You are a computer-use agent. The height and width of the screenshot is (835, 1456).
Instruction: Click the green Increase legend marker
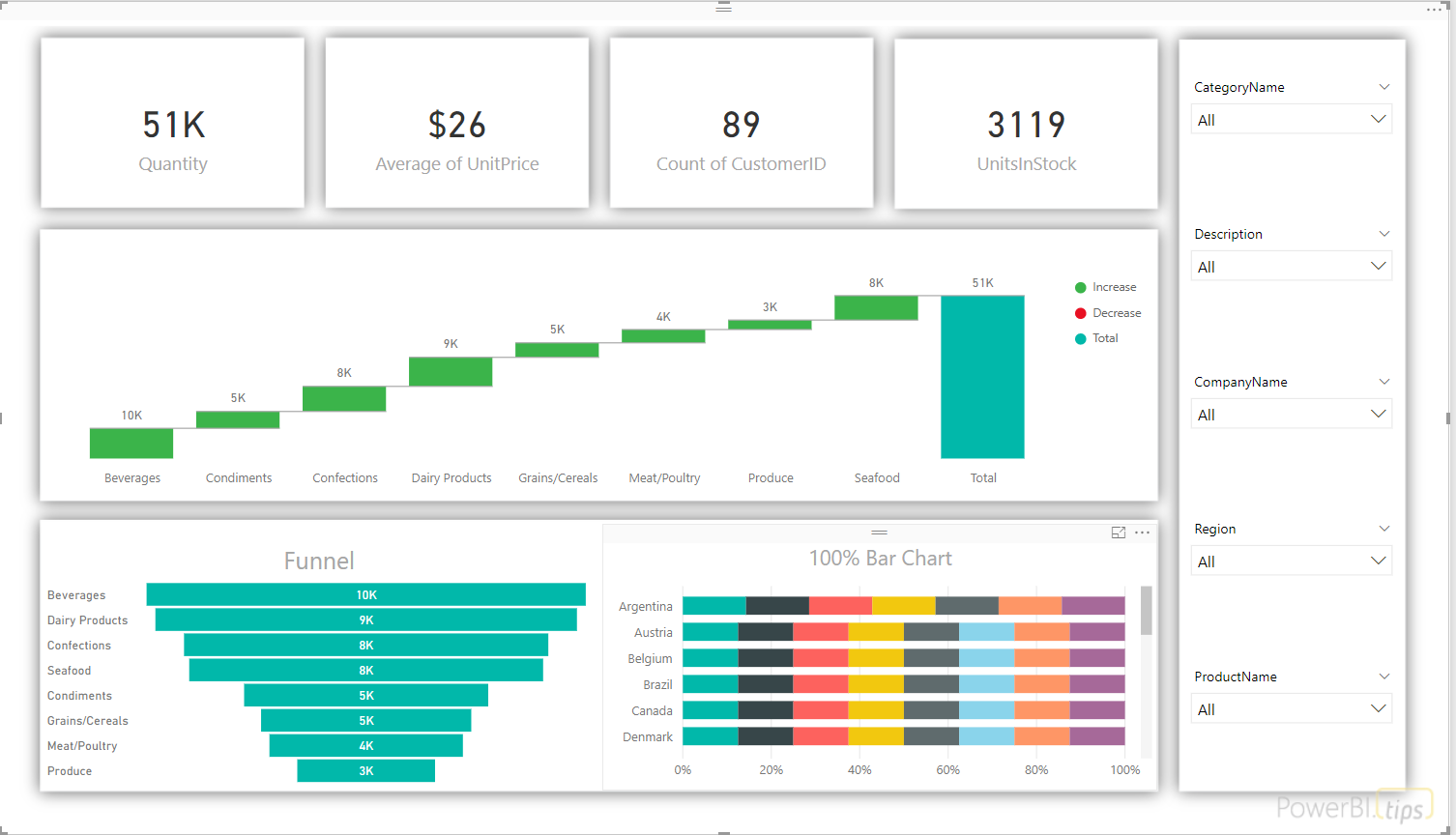pos(1081,287)
